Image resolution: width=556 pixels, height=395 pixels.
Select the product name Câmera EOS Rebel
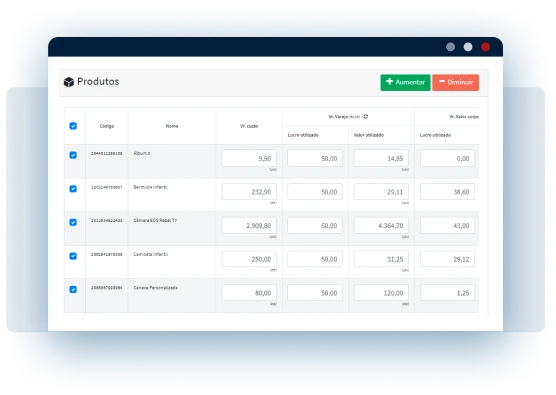coord(155,220)
